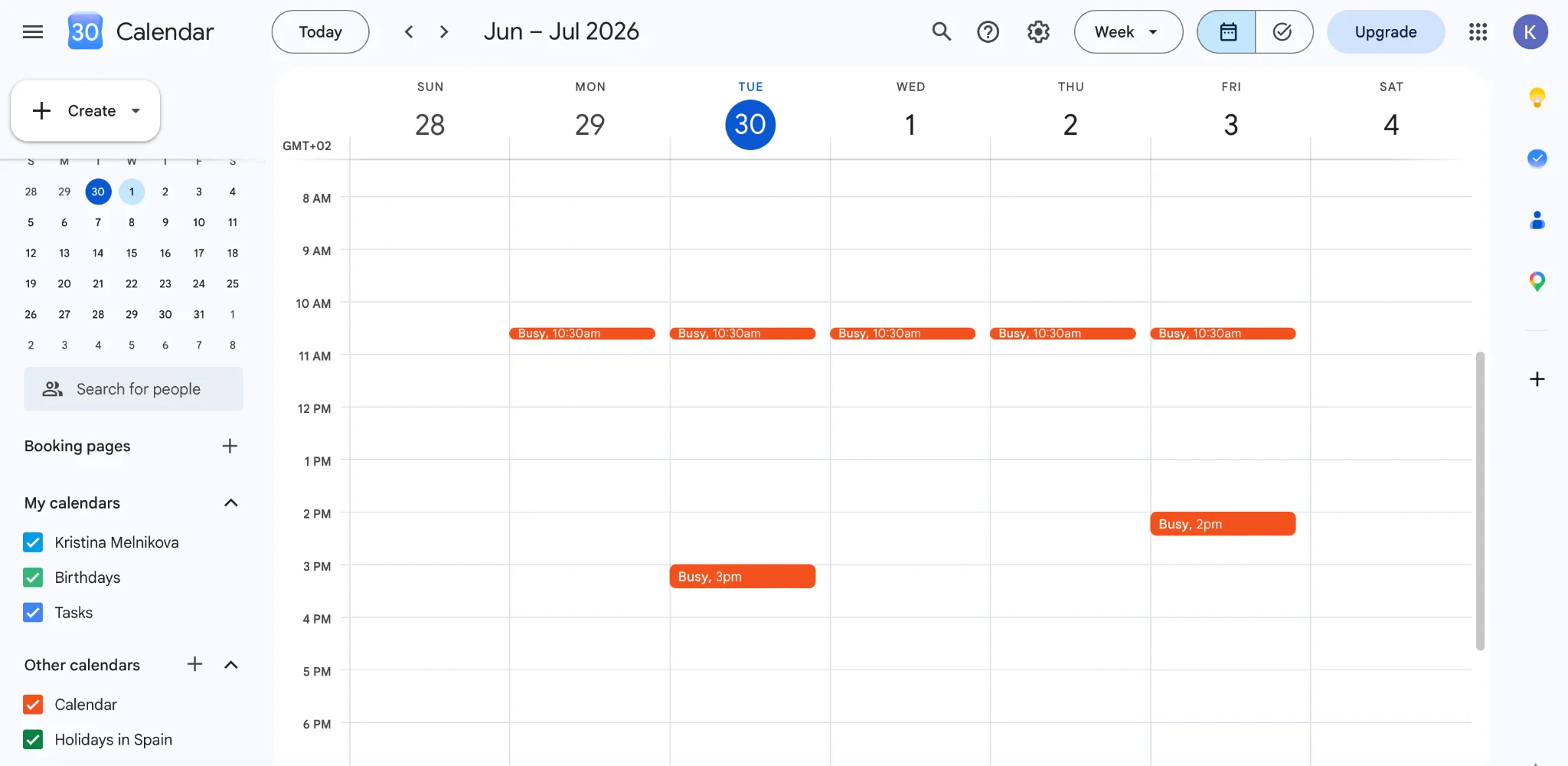
Task: Open Tuesday's Busy 10:30am event
Action: [x=743, y=333]
